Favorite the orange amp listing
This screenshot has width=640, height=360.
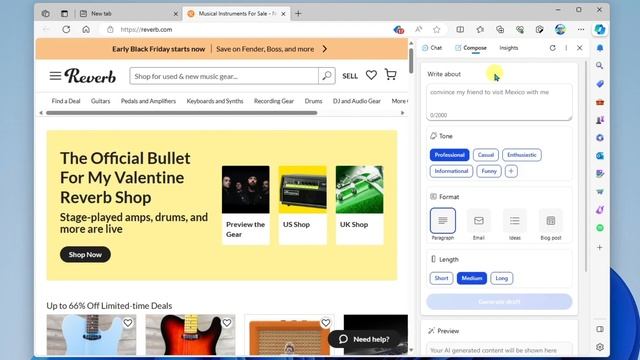[325, 323]
